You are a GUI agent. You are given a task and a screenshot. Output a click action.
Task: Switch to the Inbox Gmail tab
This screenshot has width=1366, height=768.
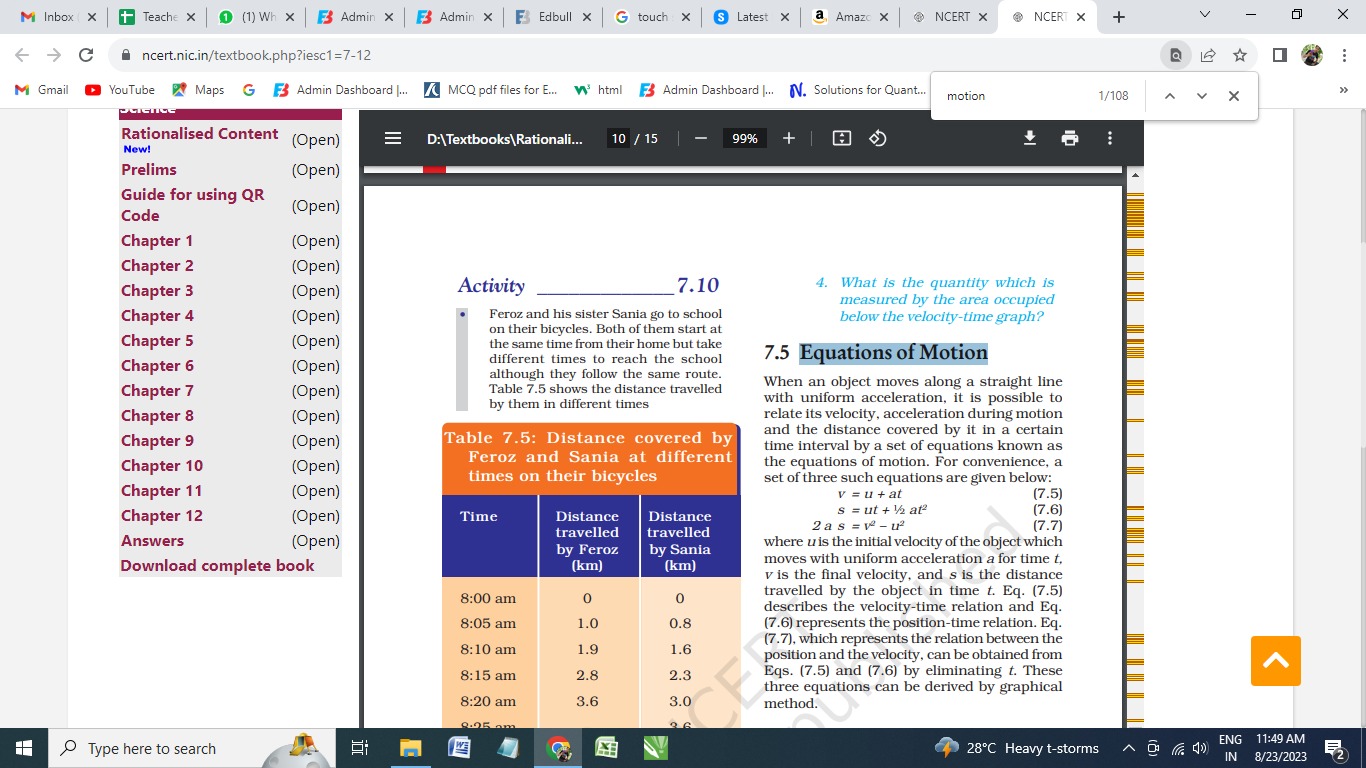[55, 17]
